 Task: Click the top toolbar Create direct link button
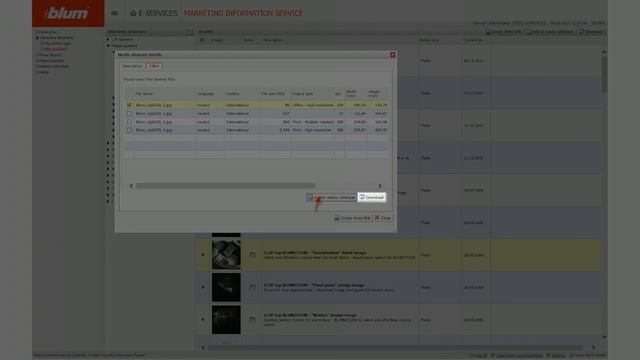[x=504, y=32]
